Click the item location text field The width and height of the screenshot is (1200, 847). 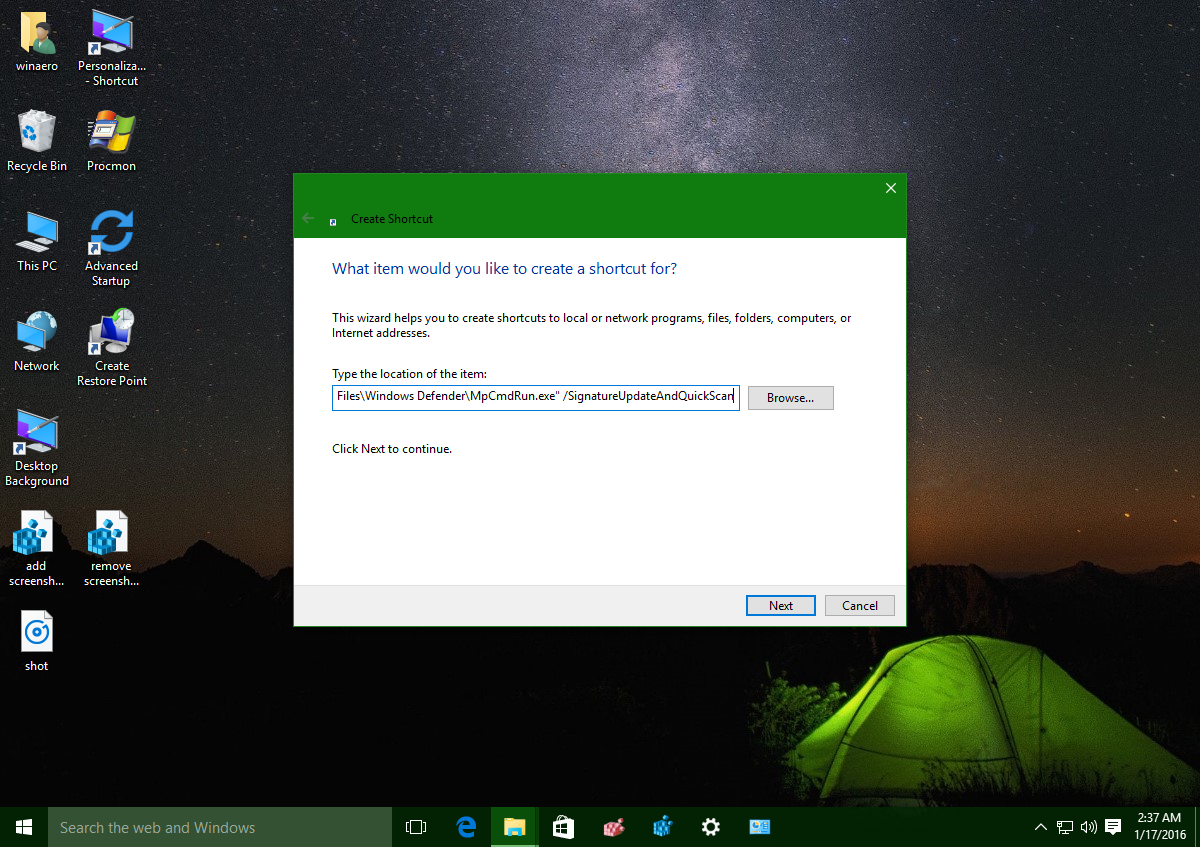point(535,398)
